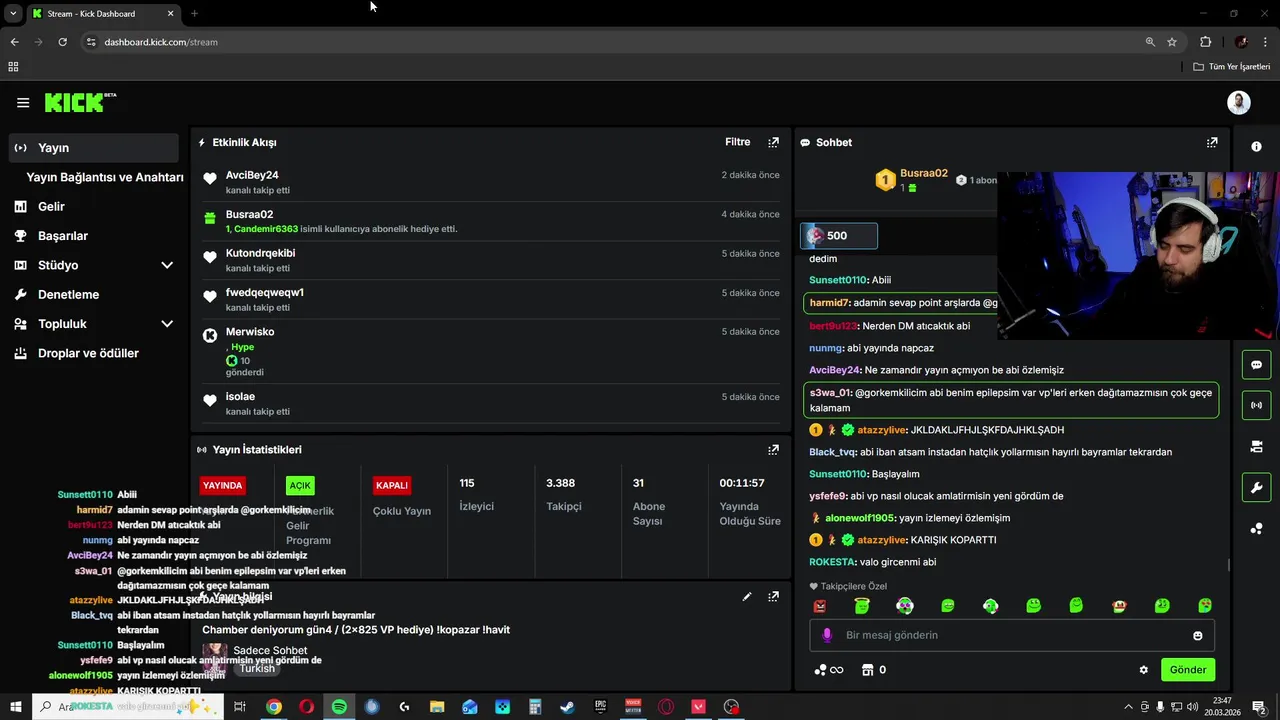Click the webcam overlay thumbnail
This screenshot has height=720, width=1280.
point(1138,256)
